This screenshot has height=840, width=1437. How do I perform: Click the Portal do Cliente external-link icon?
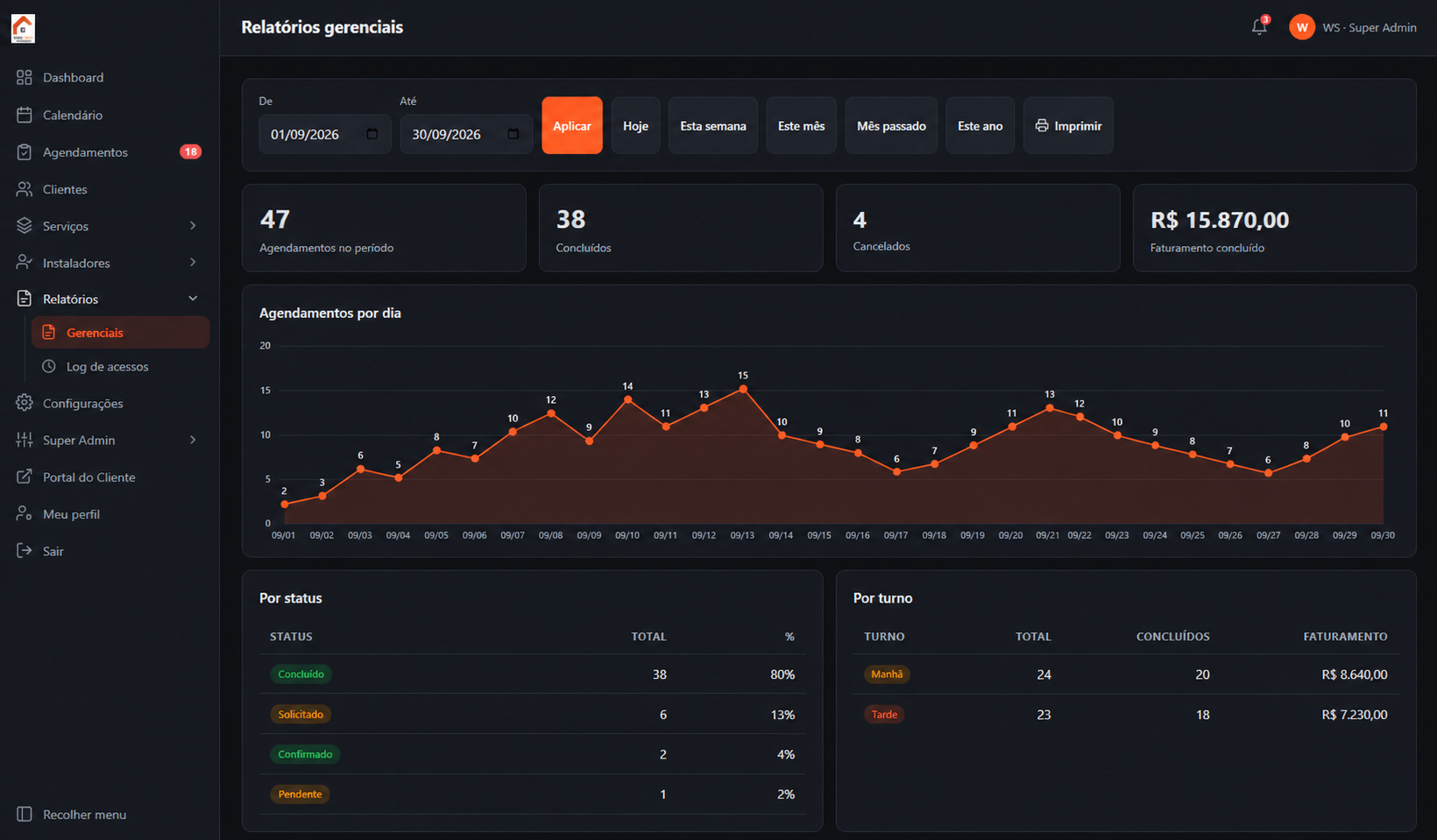point(25,477)
